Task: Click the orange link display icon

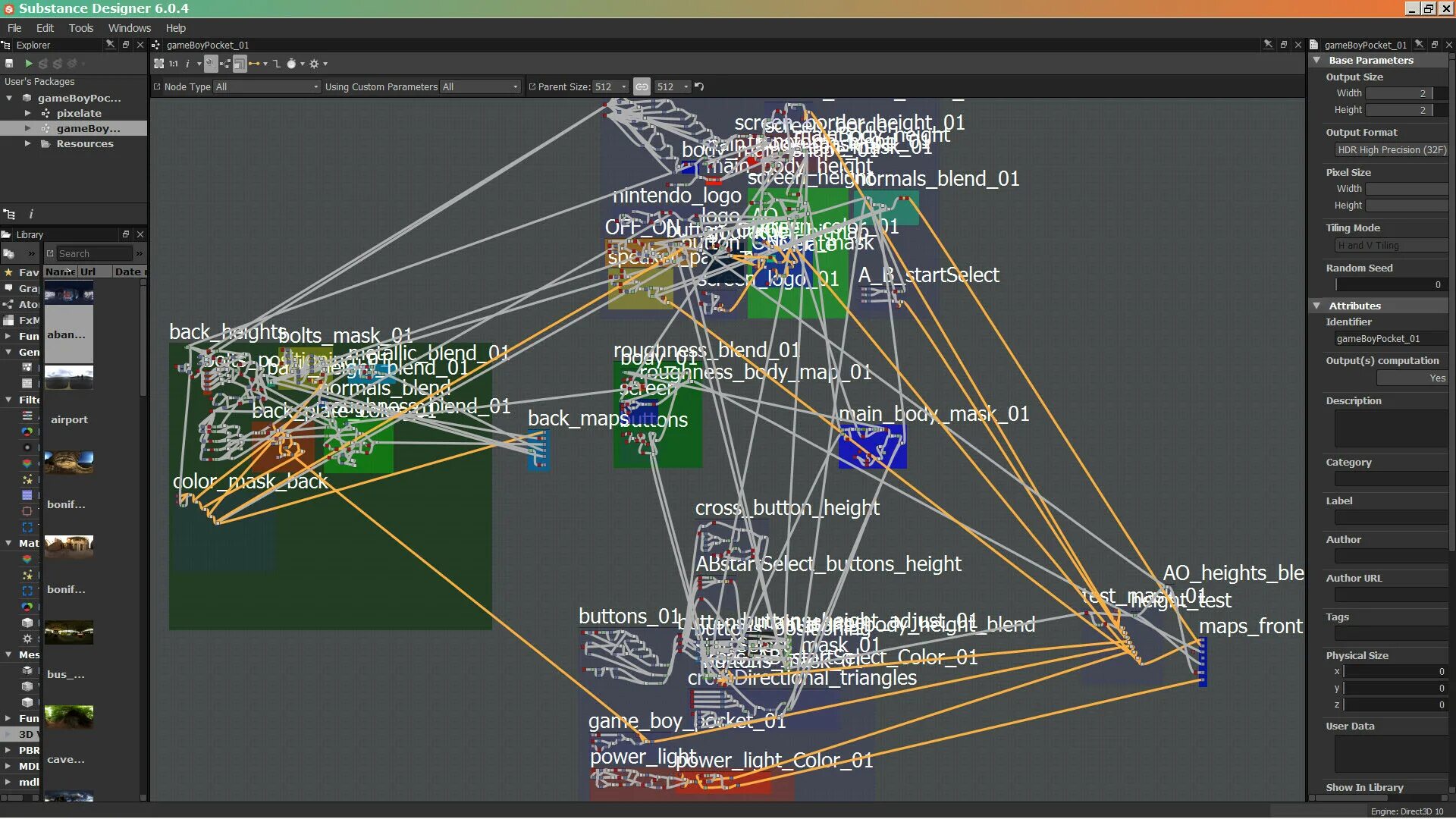Action: coord(254,64)
